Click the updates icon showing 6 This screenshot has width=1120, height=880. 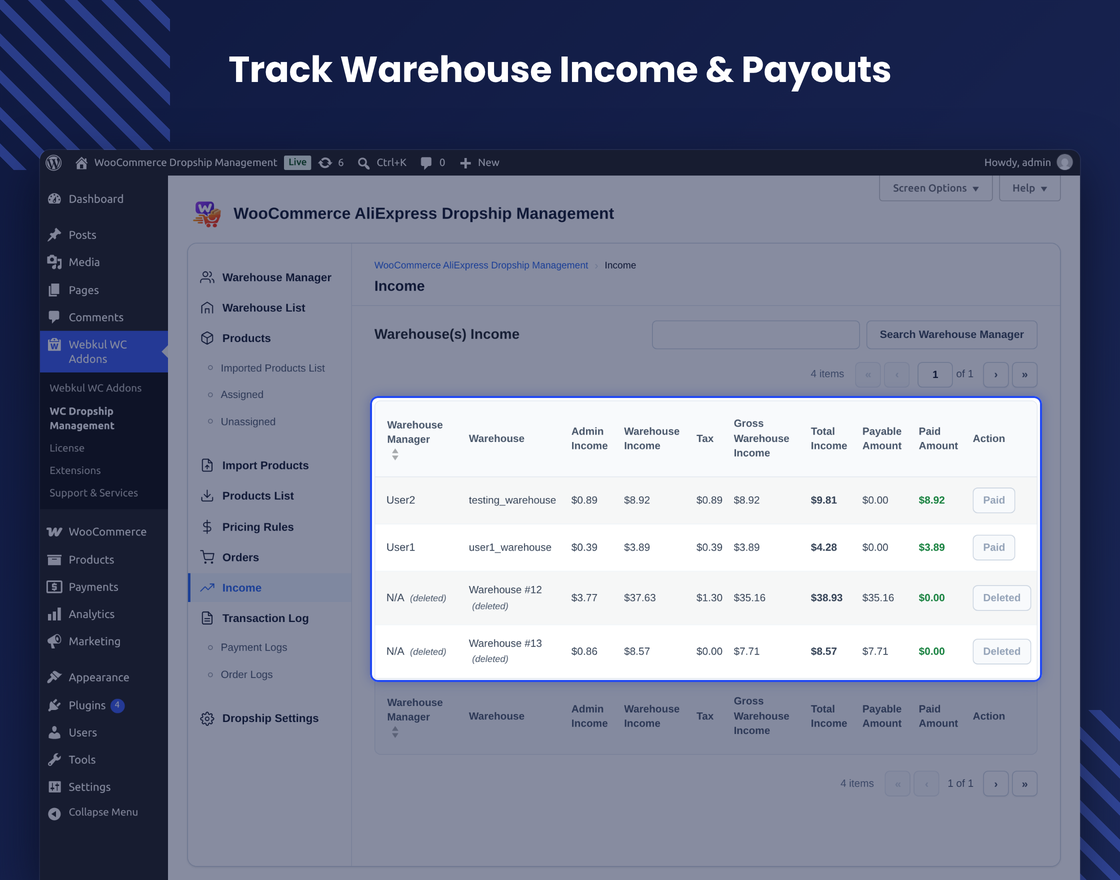tap(325, 163)
